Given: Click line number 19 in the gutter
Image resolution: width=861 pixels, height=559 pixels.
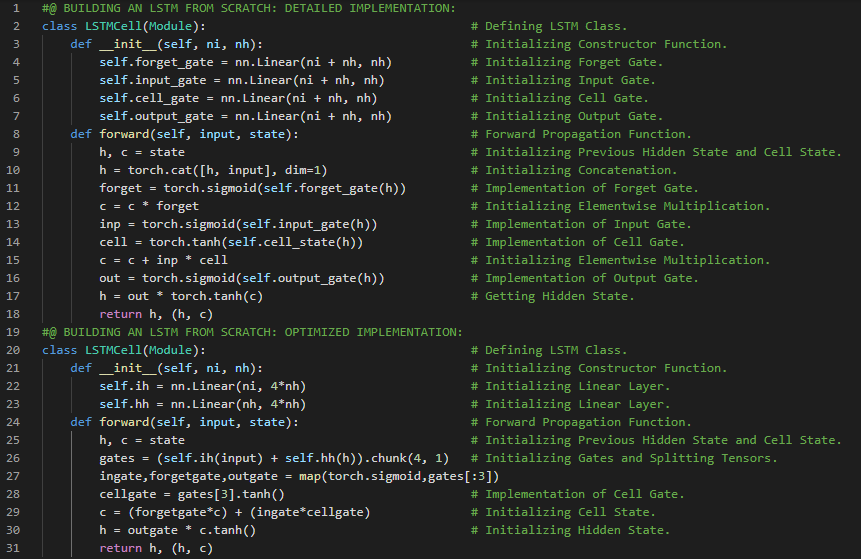Looking at the screenshot, I should click(14, 332).
